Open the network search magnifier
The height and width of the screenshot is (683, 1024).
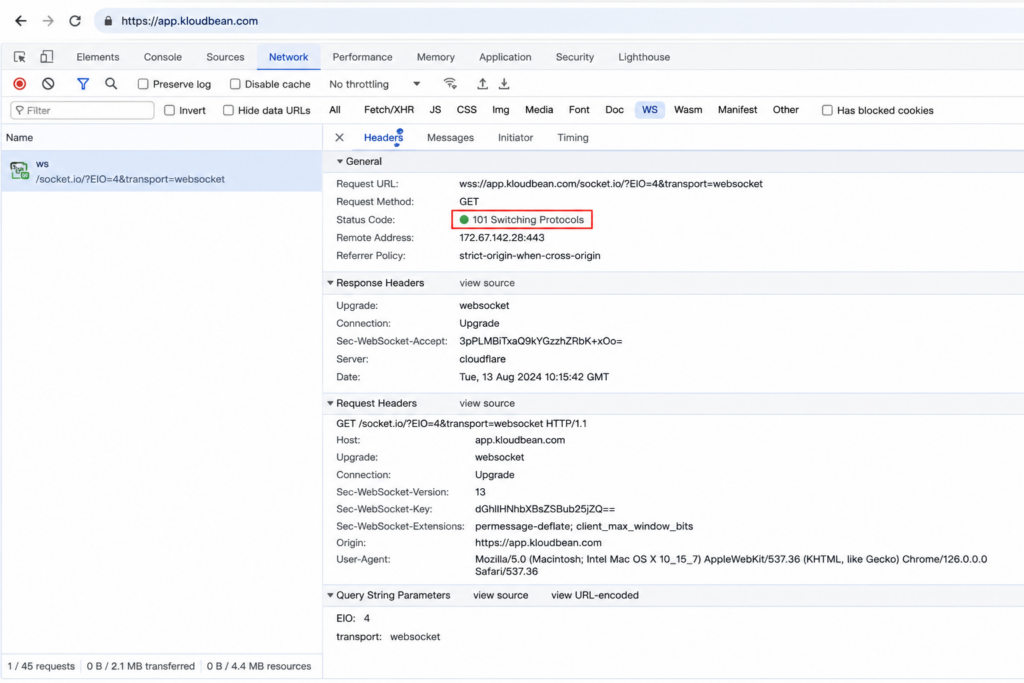[x=111, y=84]
